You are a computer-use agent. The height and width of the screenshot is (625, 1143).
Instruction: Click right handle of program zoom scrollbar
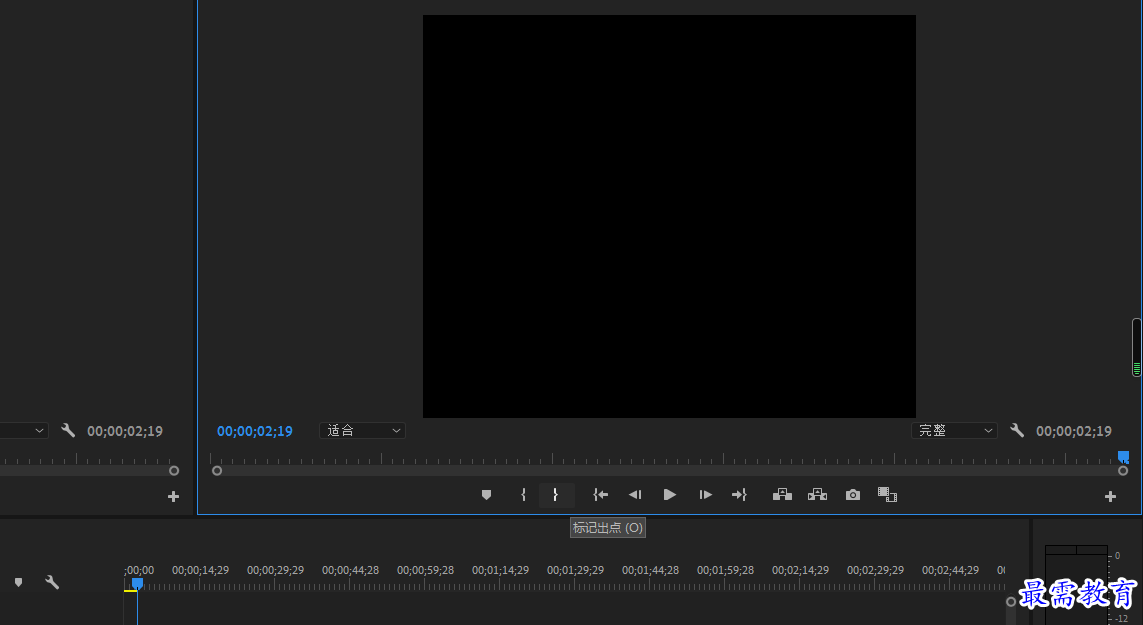[x=1123, y=470]
